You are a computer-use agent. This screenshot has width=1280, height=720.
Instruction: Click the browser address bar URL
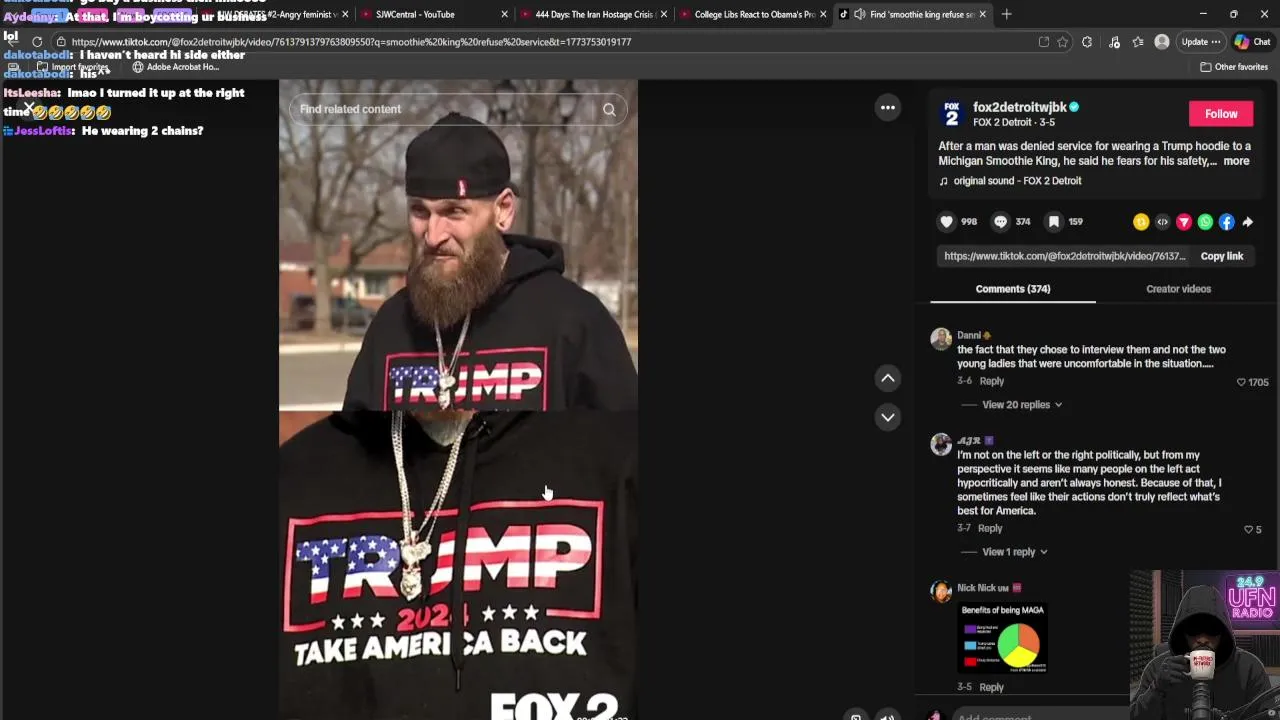[351, 42]
